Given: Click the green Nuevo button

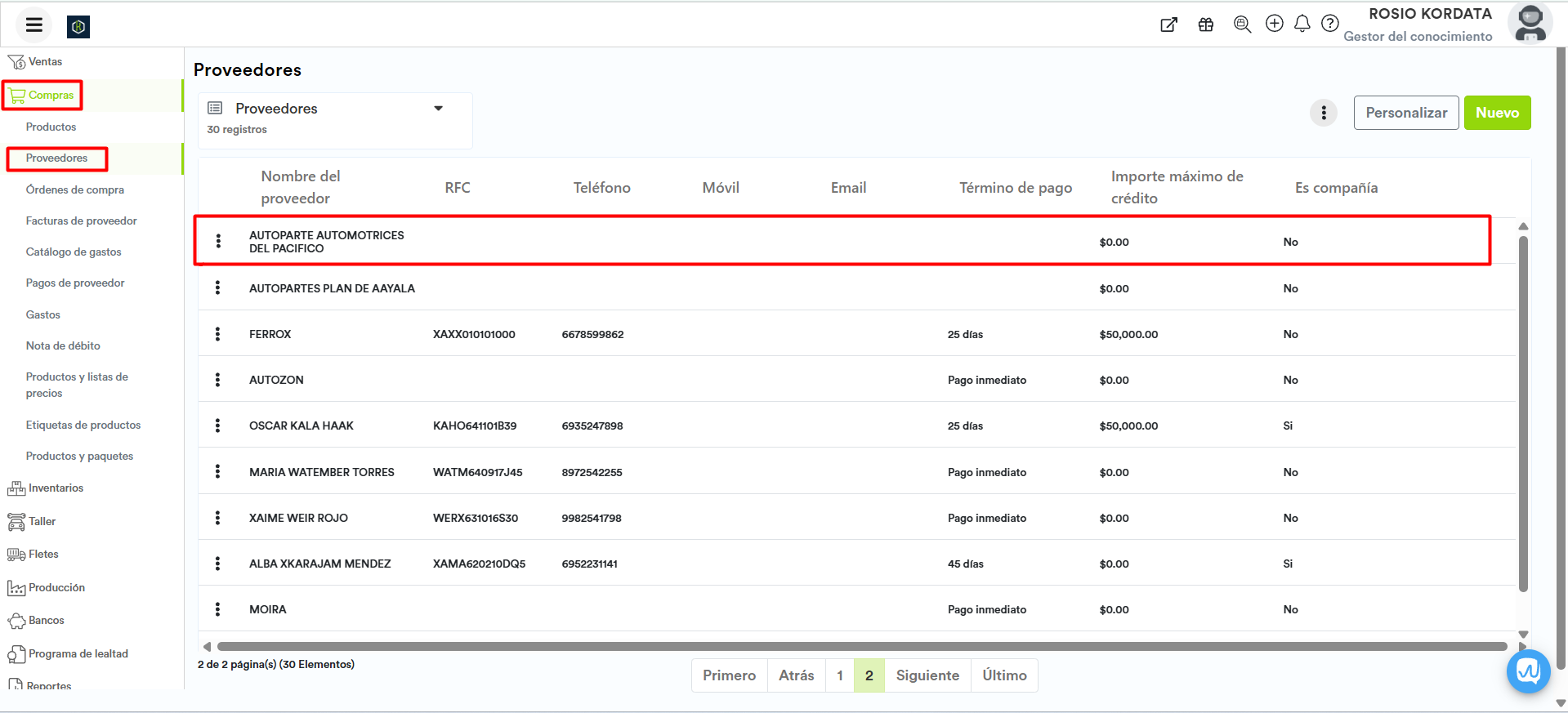Looking at the screenshot, I should (1496, 113).
